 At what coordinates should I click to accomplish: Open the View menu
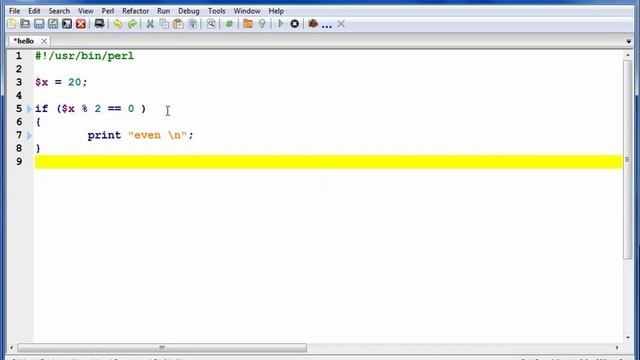pyautogui.click(x=86, y=11)
